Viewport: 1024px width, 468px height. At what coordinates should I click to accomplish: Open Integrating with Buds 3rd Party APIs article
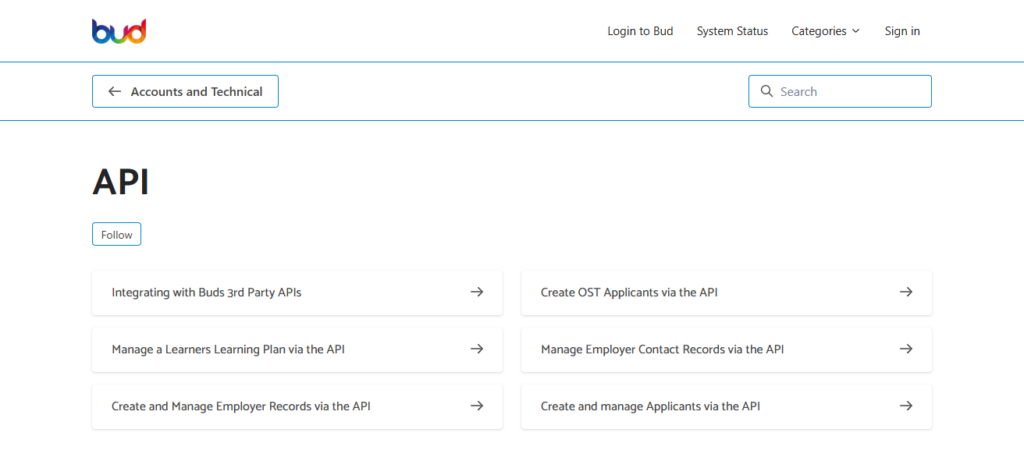coord(297,292)
